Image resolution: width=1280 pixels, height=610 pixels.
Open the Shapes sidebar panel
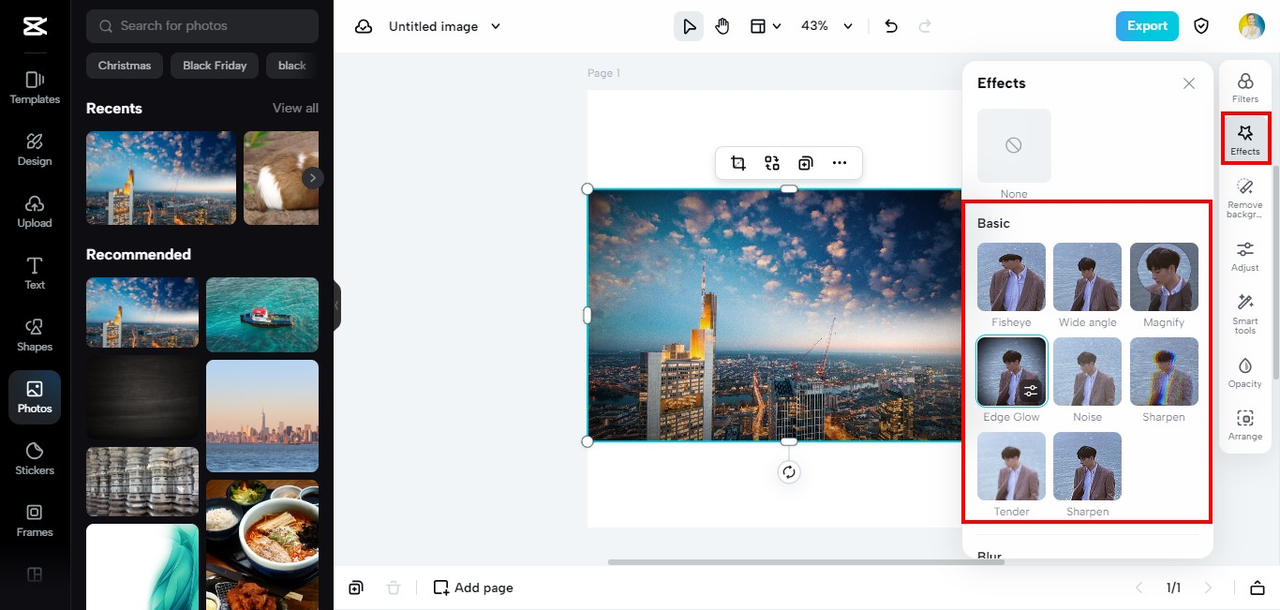[35, 335]
